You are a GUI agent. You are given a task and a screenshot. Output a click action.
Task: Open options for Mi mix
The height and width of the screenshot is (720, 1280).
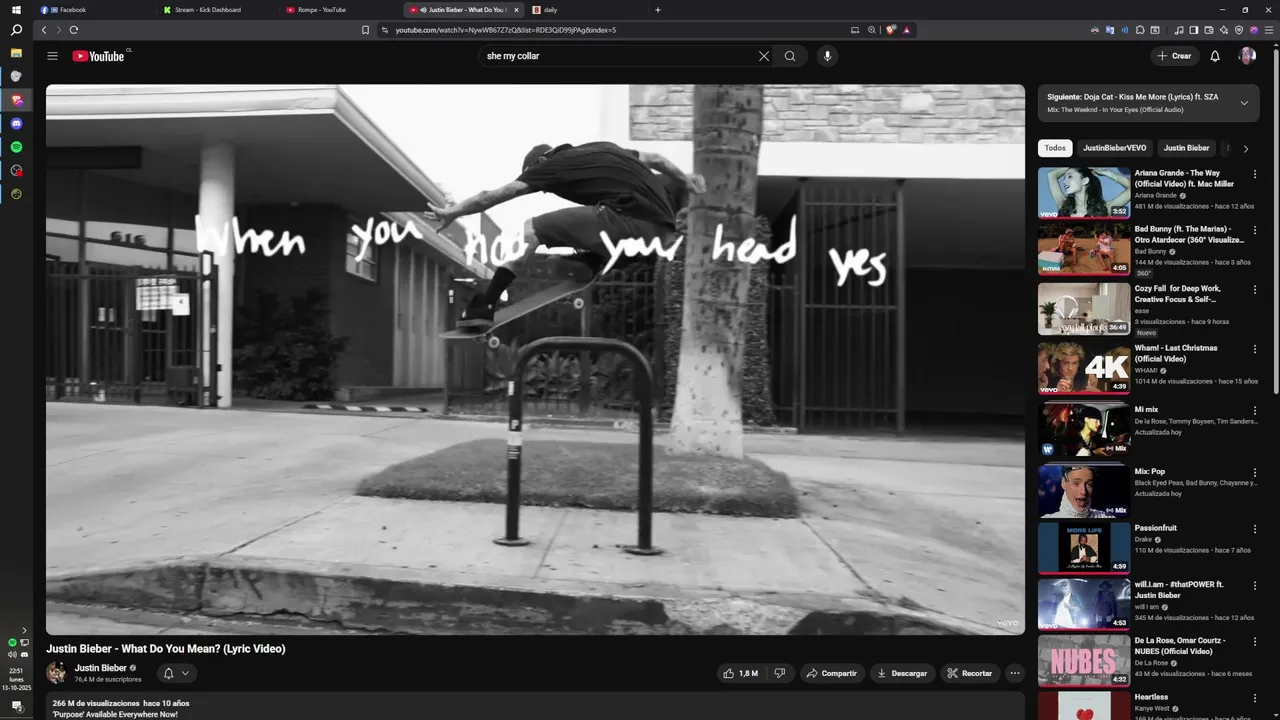[1255, 411]
